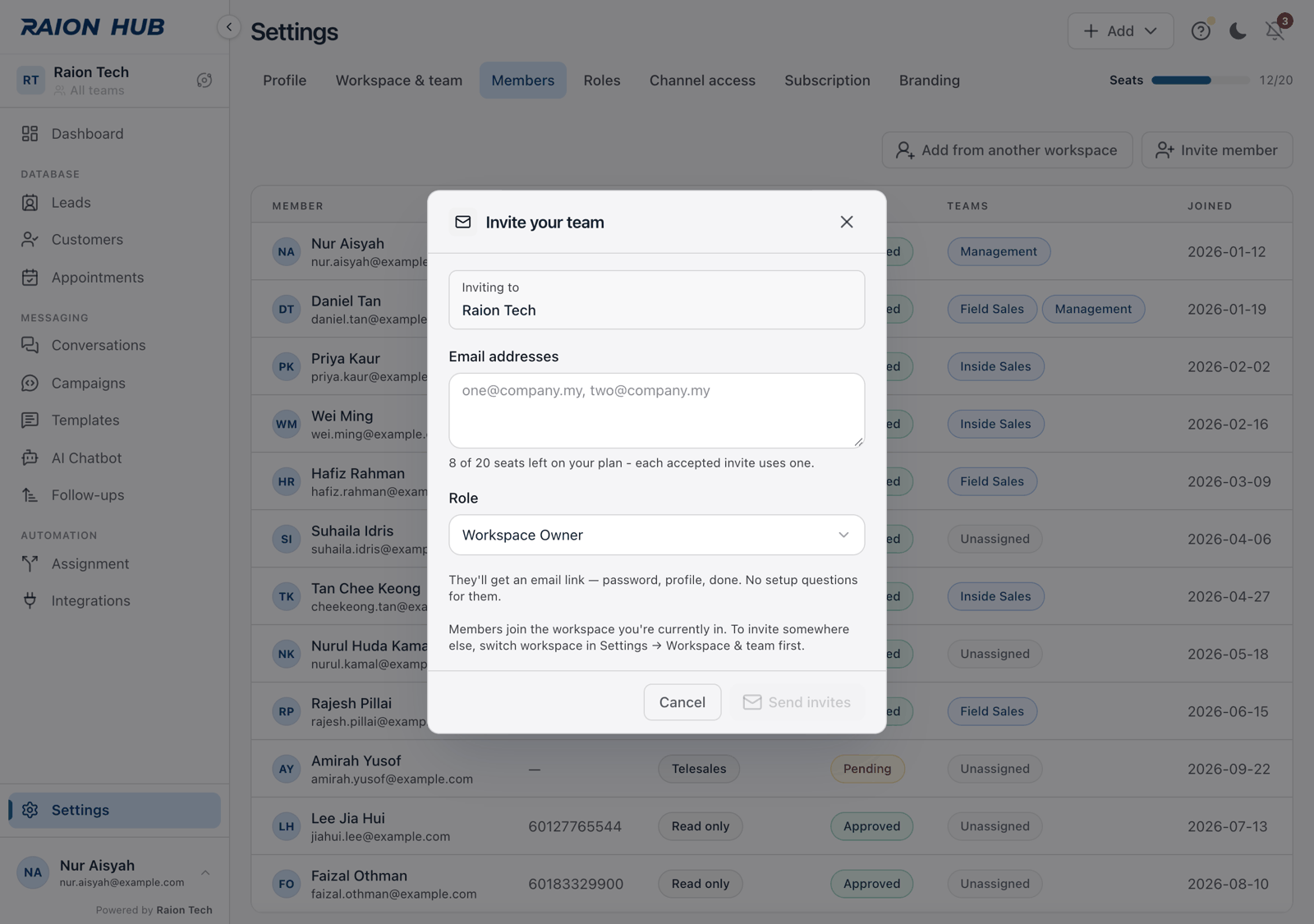
Task: Click Add from another workspace button
Action: [x=1007, y=150]
